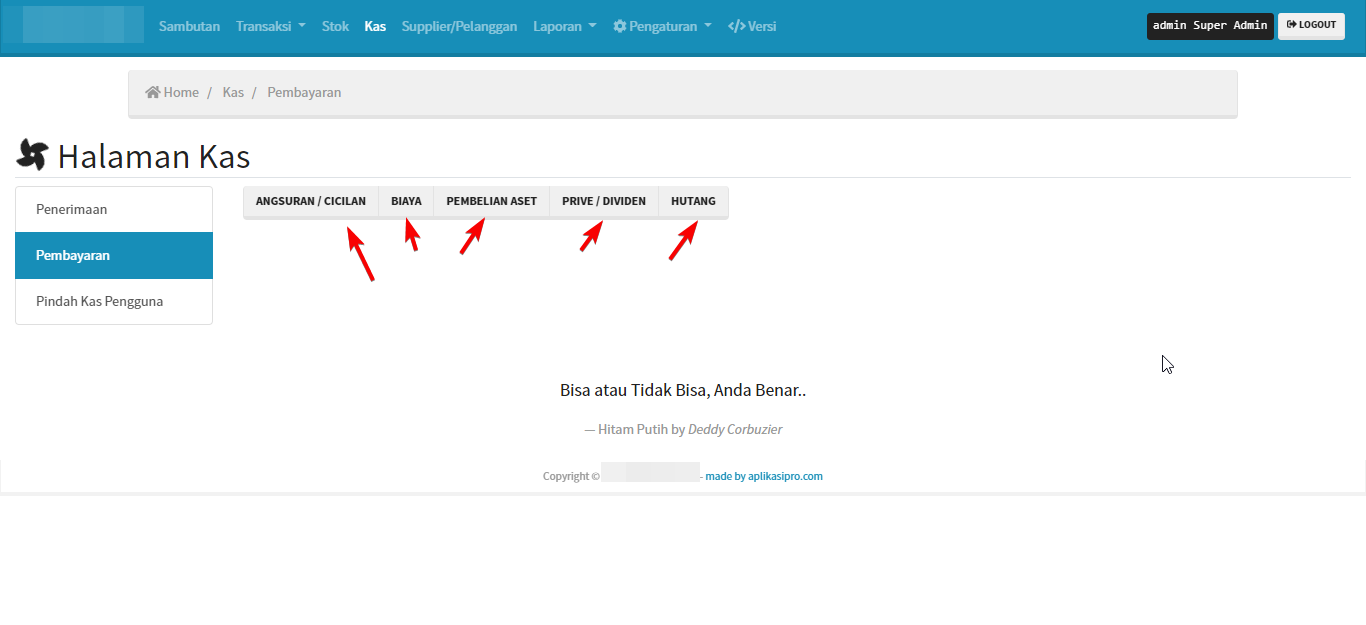
Task: Open the Stok menu item
Action: pyautogui.click(x=335, y=26)
